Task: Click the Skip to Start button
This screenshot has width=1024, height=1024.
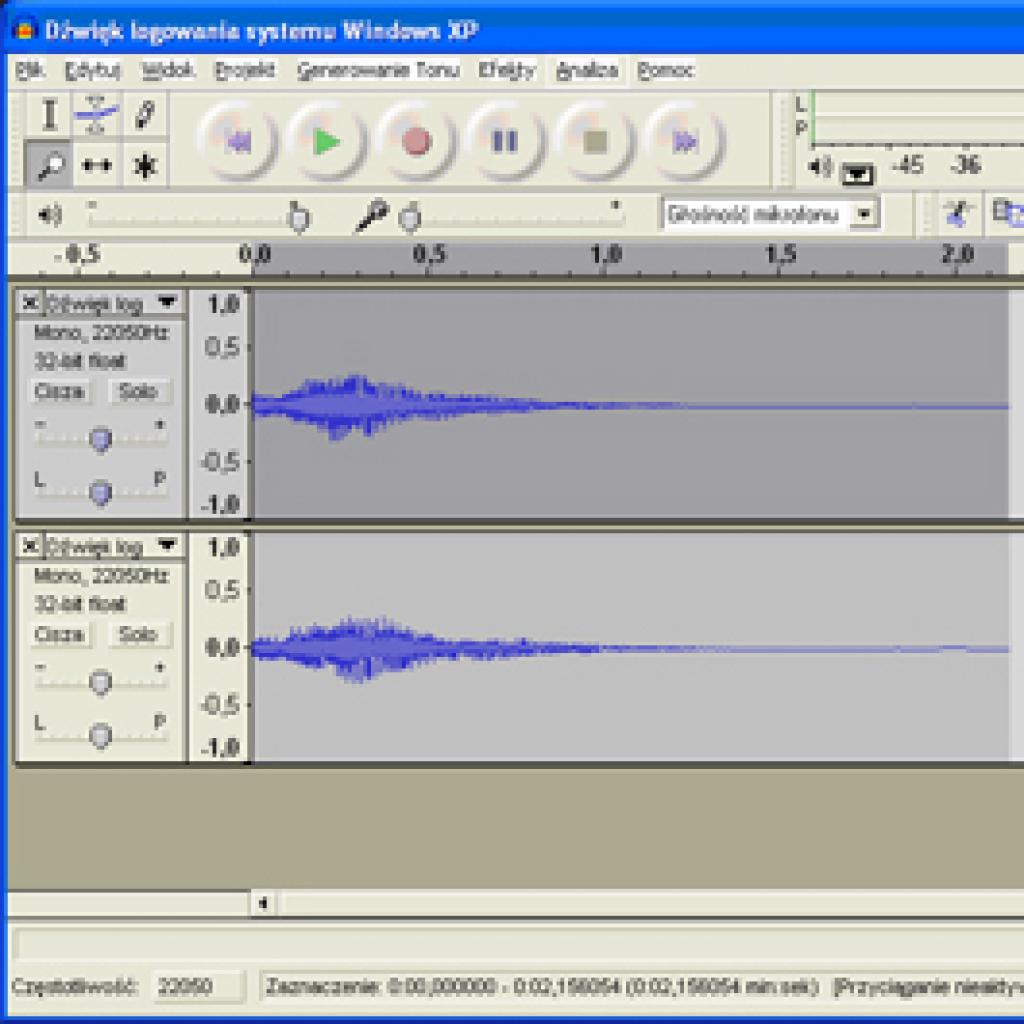Action: (x=238, y=141)
